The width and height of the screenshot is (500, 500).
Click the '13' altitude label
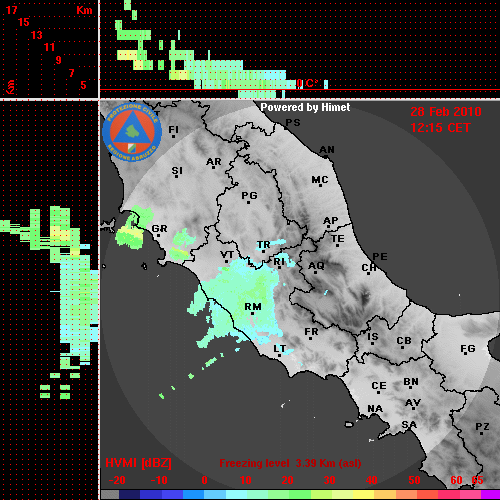tap(37, 35)
